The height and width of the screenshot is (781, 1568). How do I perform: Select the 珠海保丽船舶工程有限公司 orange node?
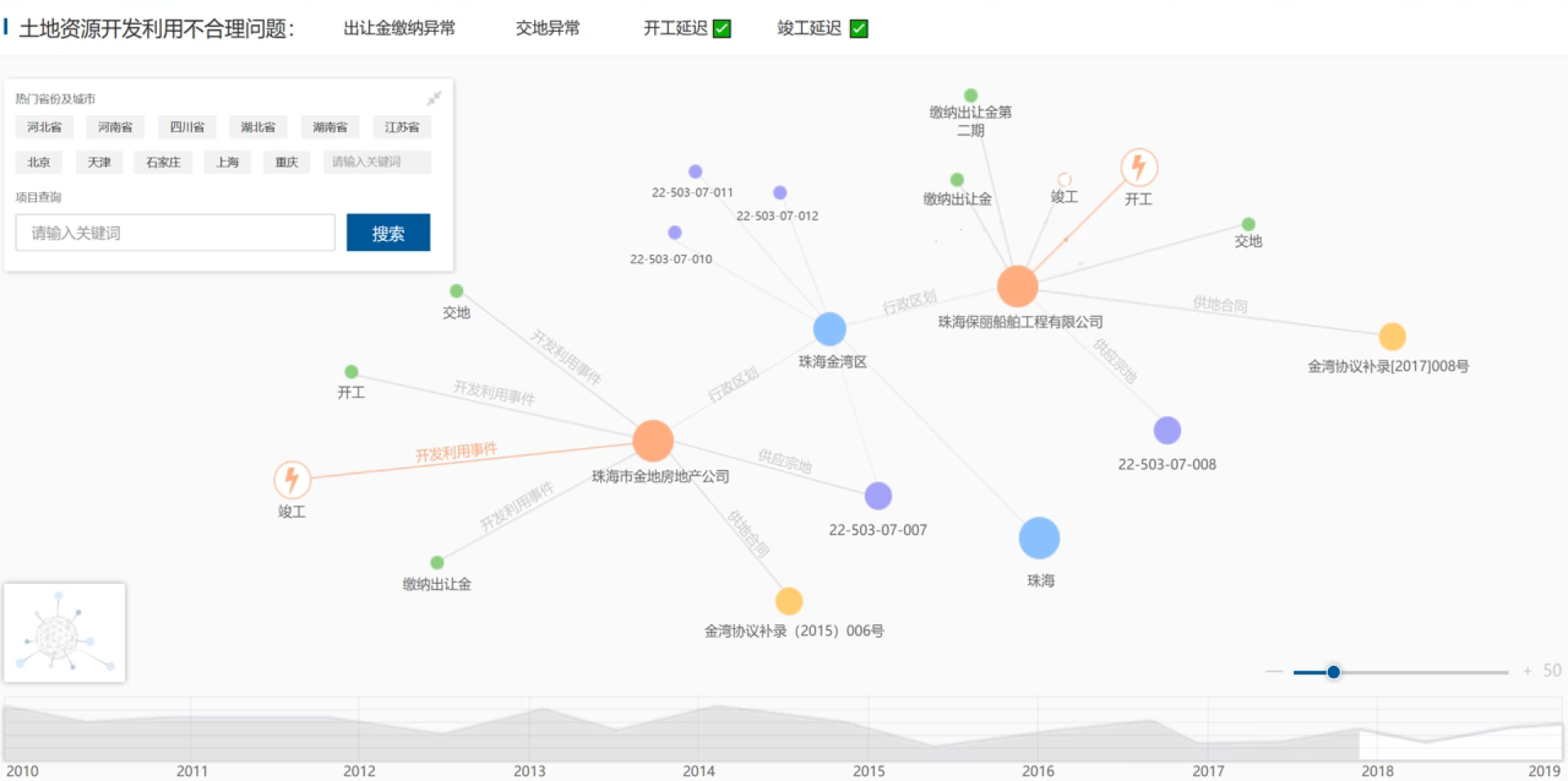coord(1017,286)
